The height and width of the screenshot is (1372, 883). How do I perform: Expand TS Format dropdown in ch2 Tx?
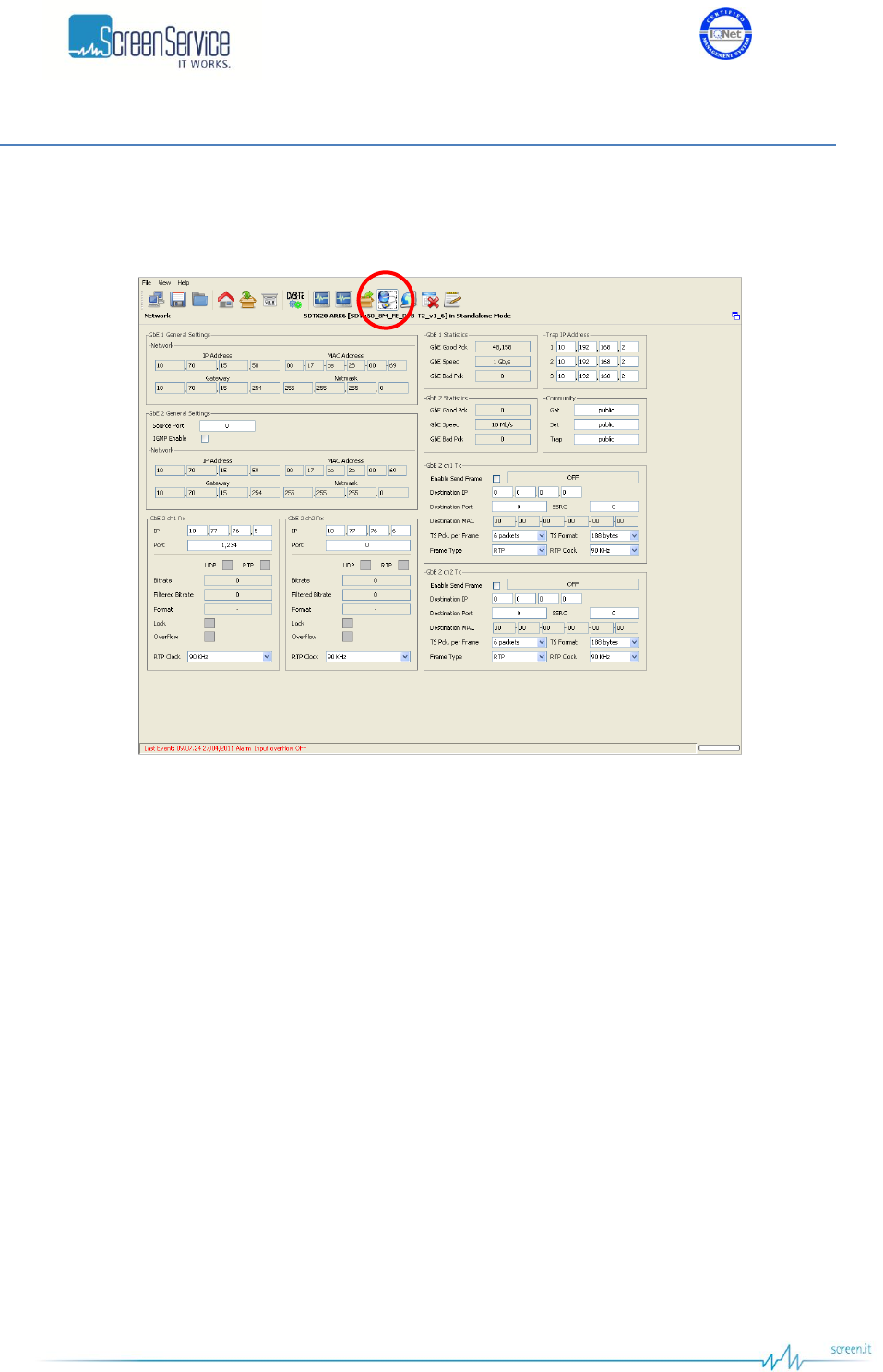pyautogui.click(x=634, y=642)
